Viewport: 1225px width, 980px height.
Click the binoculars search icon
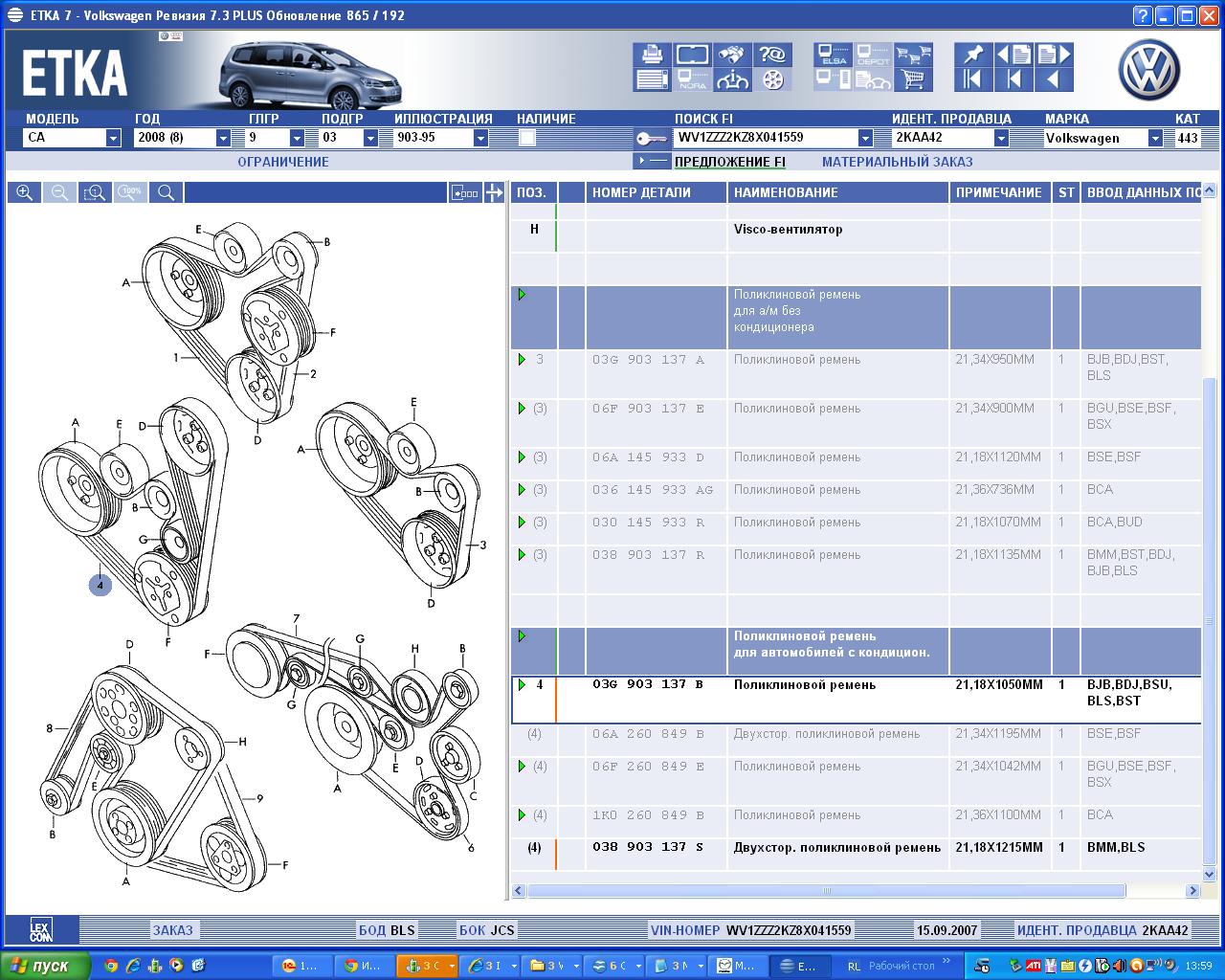[733, 55]
